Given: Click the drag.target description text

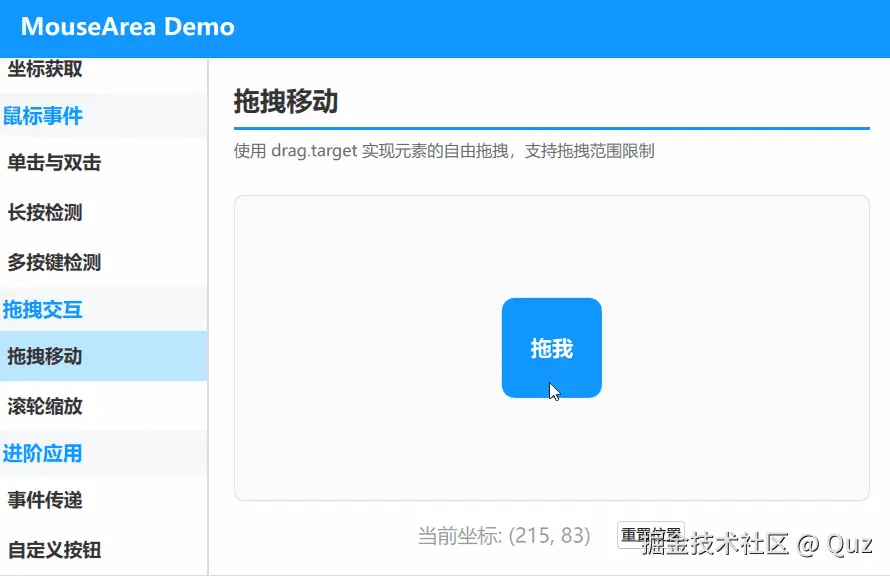Looking at the screenshot, I should pos(444,151).
